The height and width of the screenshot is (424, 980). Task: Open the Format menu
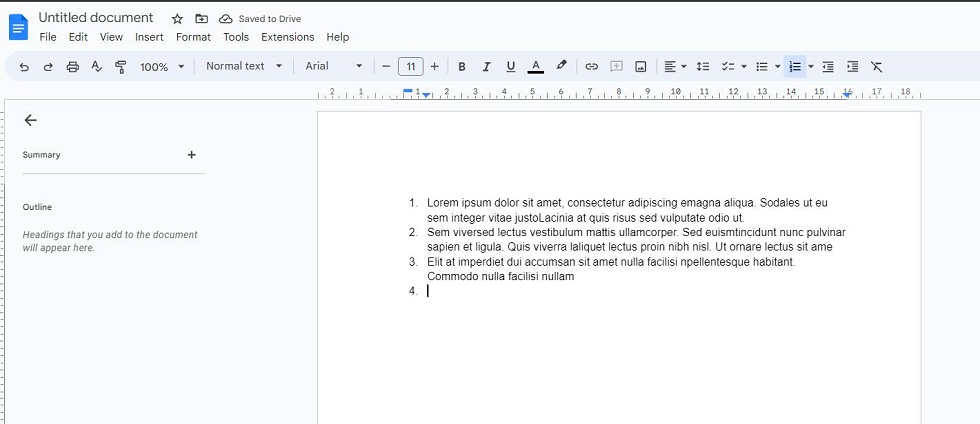click(193, 37)
